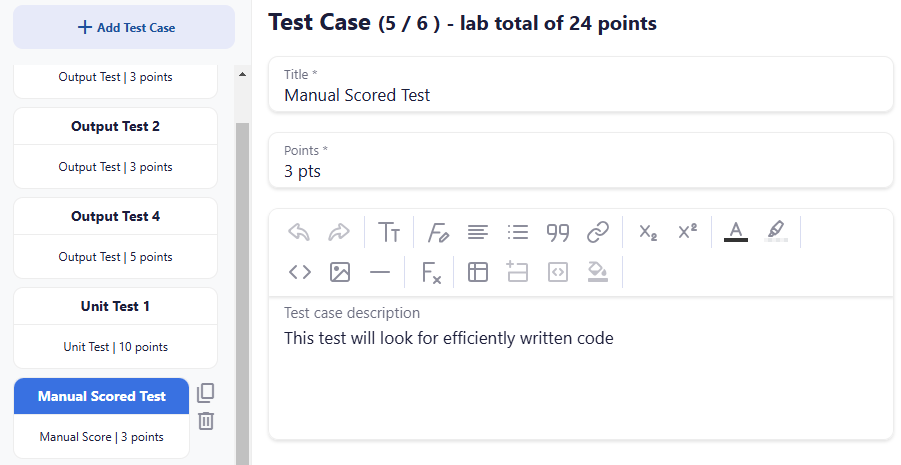Select the Unit Test 1 card
This screenshot has width=901, height=465.
115,328
